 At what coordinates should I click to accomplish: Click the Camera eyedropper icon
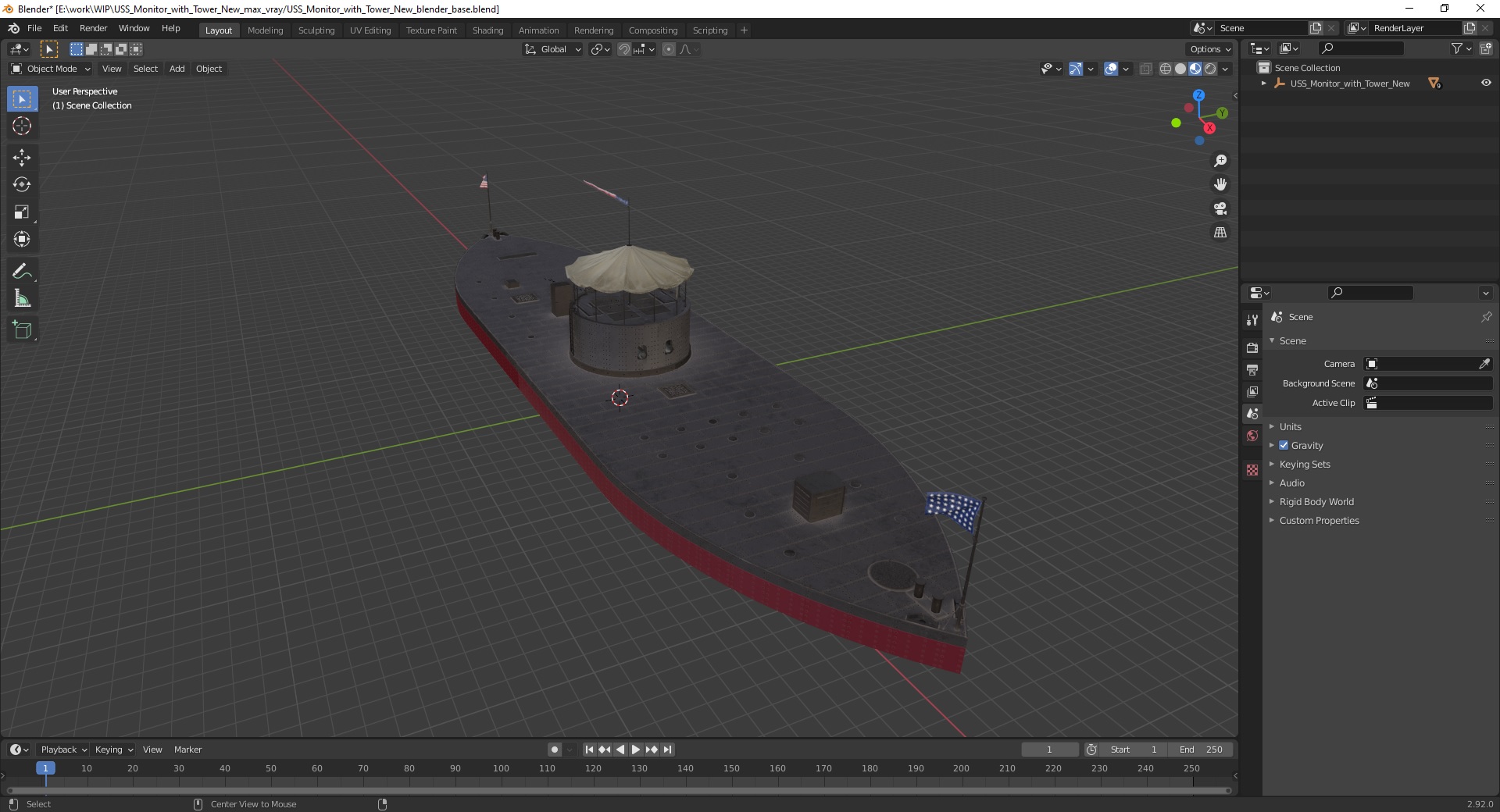coord(1484,364)
